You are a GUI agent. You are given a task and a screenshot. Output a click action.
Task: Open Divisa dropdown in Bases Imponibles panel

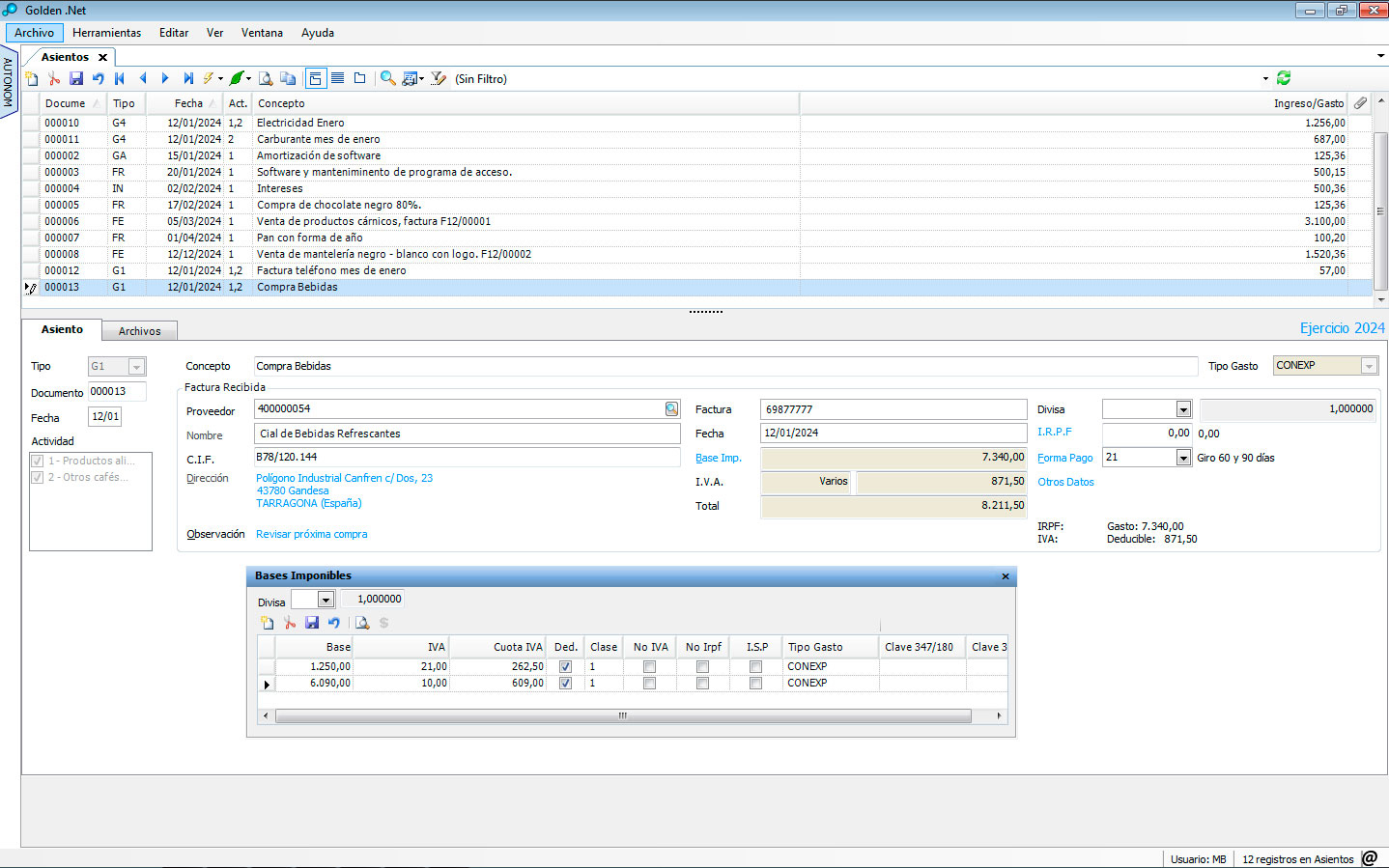pyautogui.click(x=326, y=600)
